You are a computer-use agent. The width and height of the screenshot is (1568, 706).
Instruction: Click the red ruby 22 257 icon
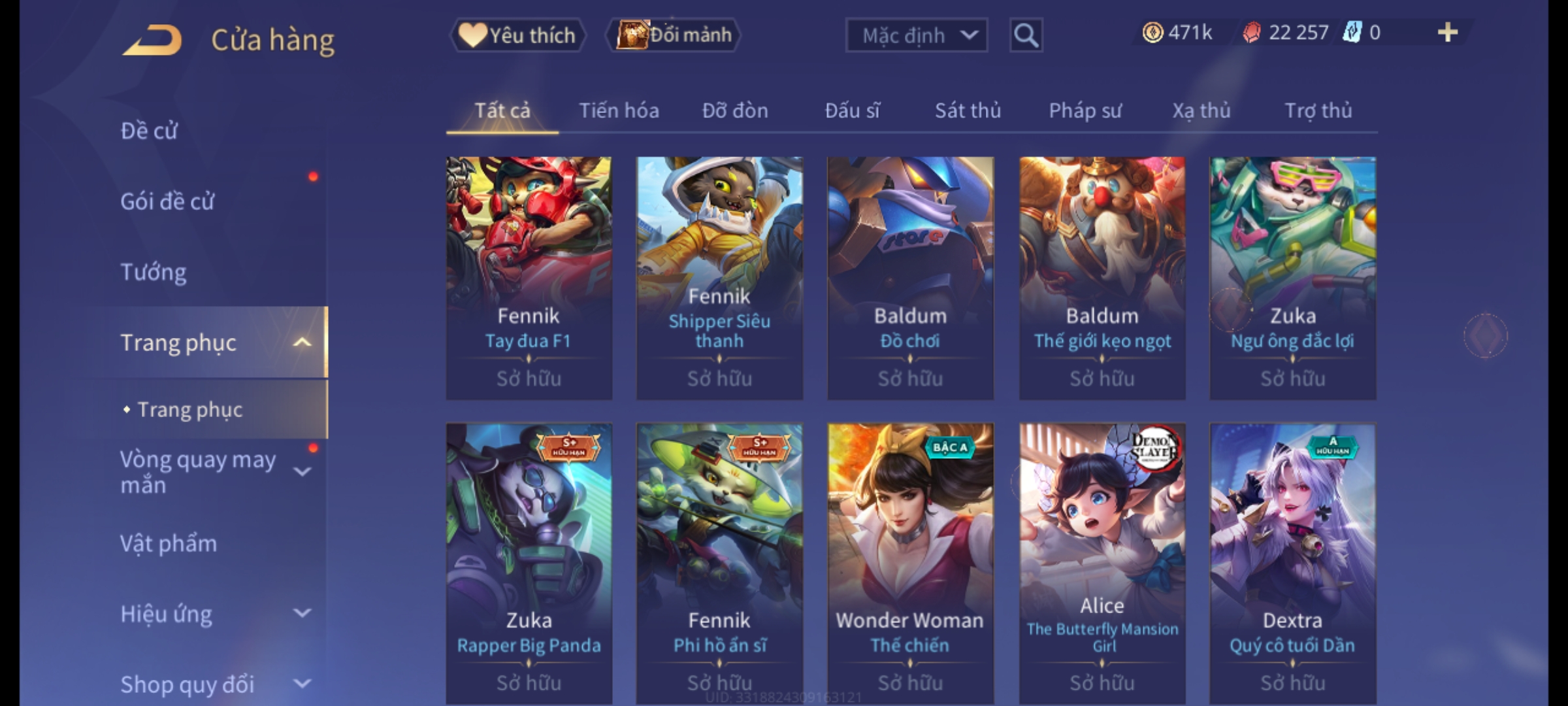click(x=1251, y=33)
